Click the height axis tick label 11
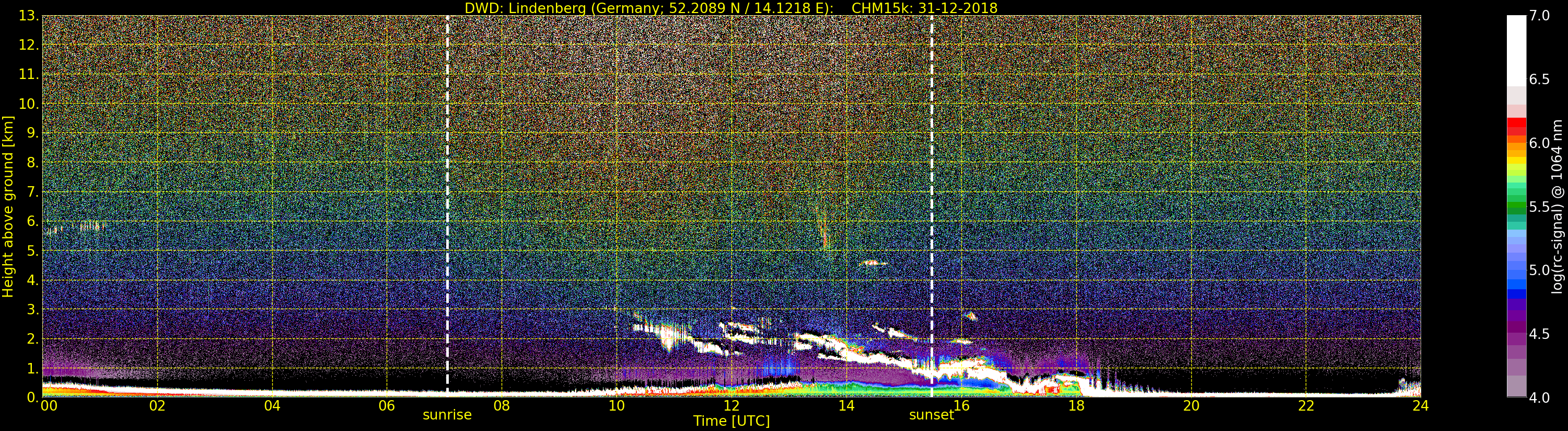This screenshot has height=431, width=1568. click(28, 74)
